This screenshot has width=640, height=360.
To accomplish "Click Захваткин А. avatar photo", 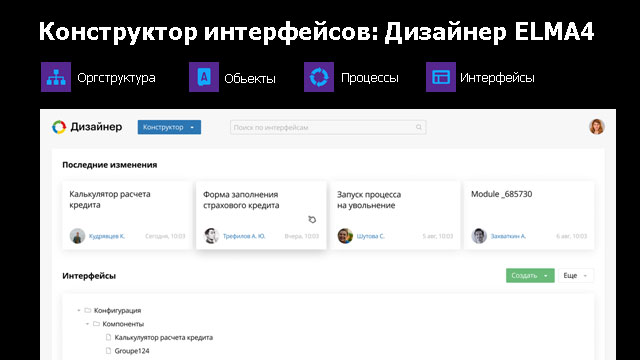I will pos(479,236).
